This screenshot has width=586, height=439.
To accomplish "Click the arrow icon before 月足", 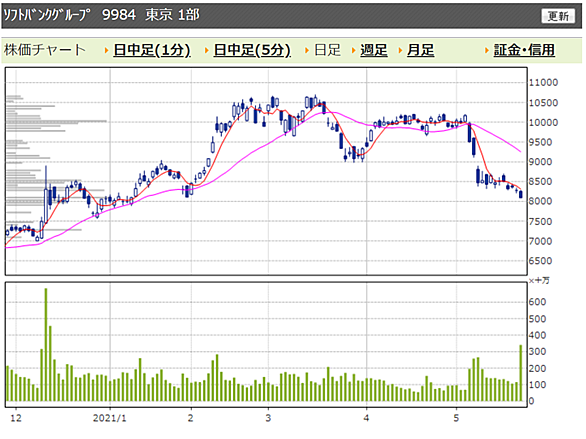I will click(x=400, y=50).
